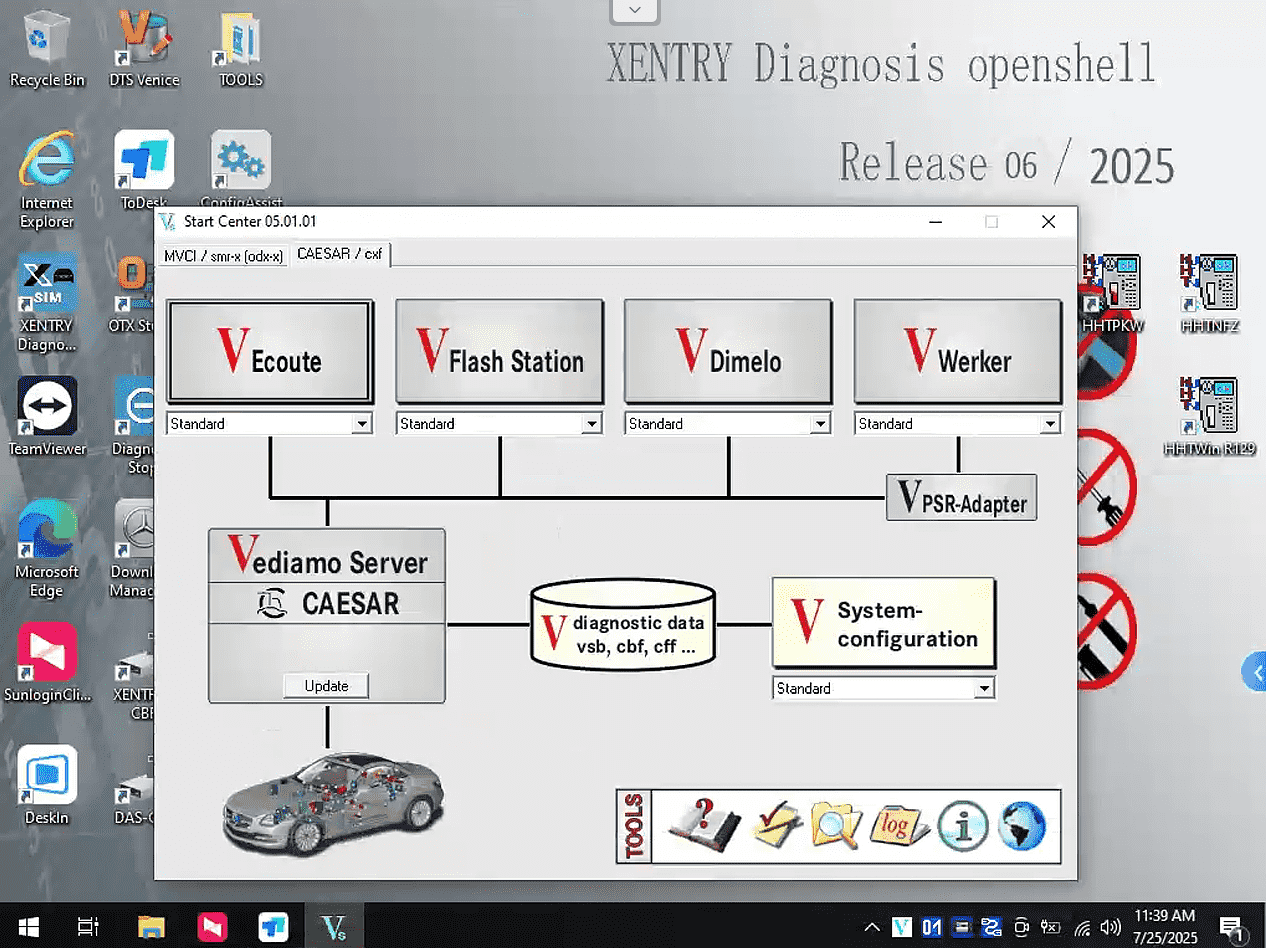The image size is (1266, 948).
Task: Click the checklist tool icon
Action: 777,826
